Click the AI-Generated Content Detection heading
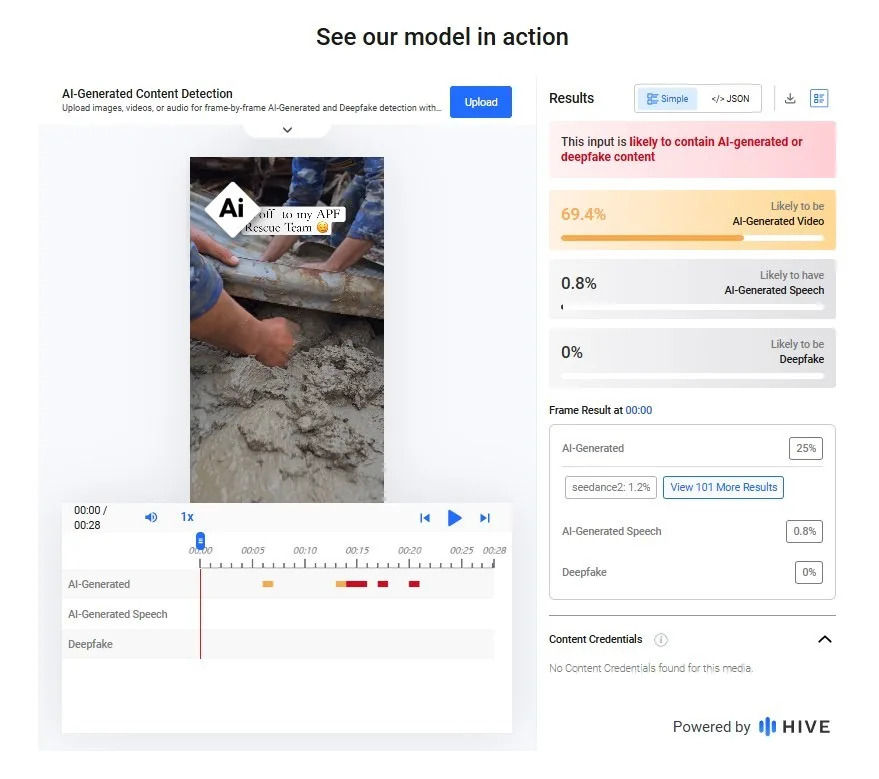Screen dimensions: 879x779 [147, 94]
